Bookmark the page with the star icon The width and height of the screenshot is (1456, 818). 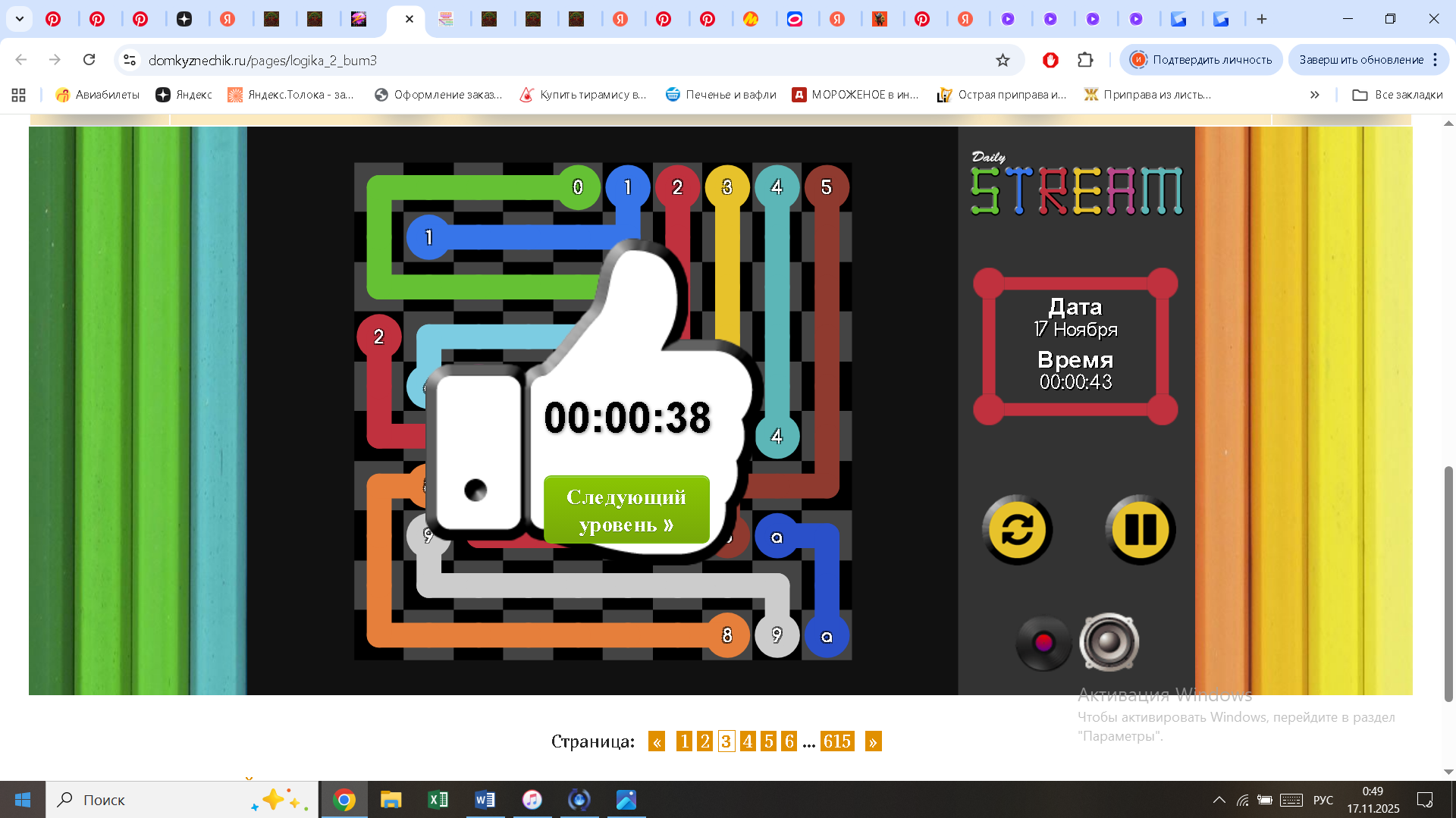click(x=1003, y=60)
